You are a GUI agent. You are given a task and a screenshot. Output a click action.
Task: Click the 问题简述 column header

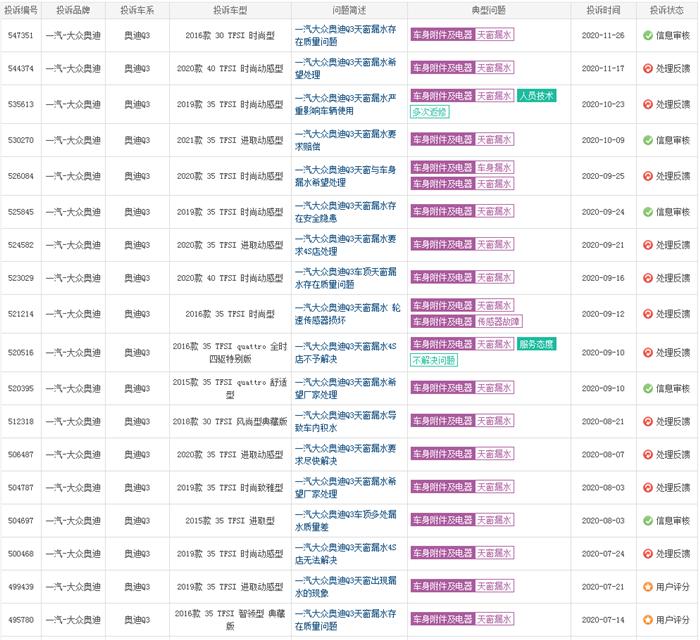[349, 10]
